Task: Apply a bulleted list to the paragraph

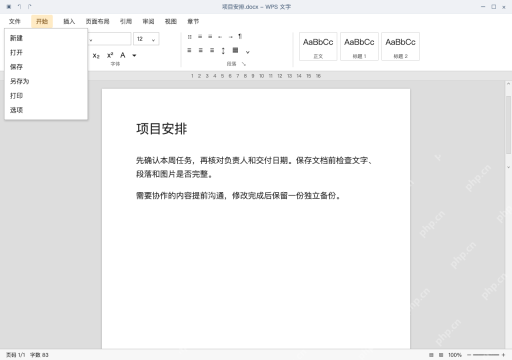Action: (189, 37)
